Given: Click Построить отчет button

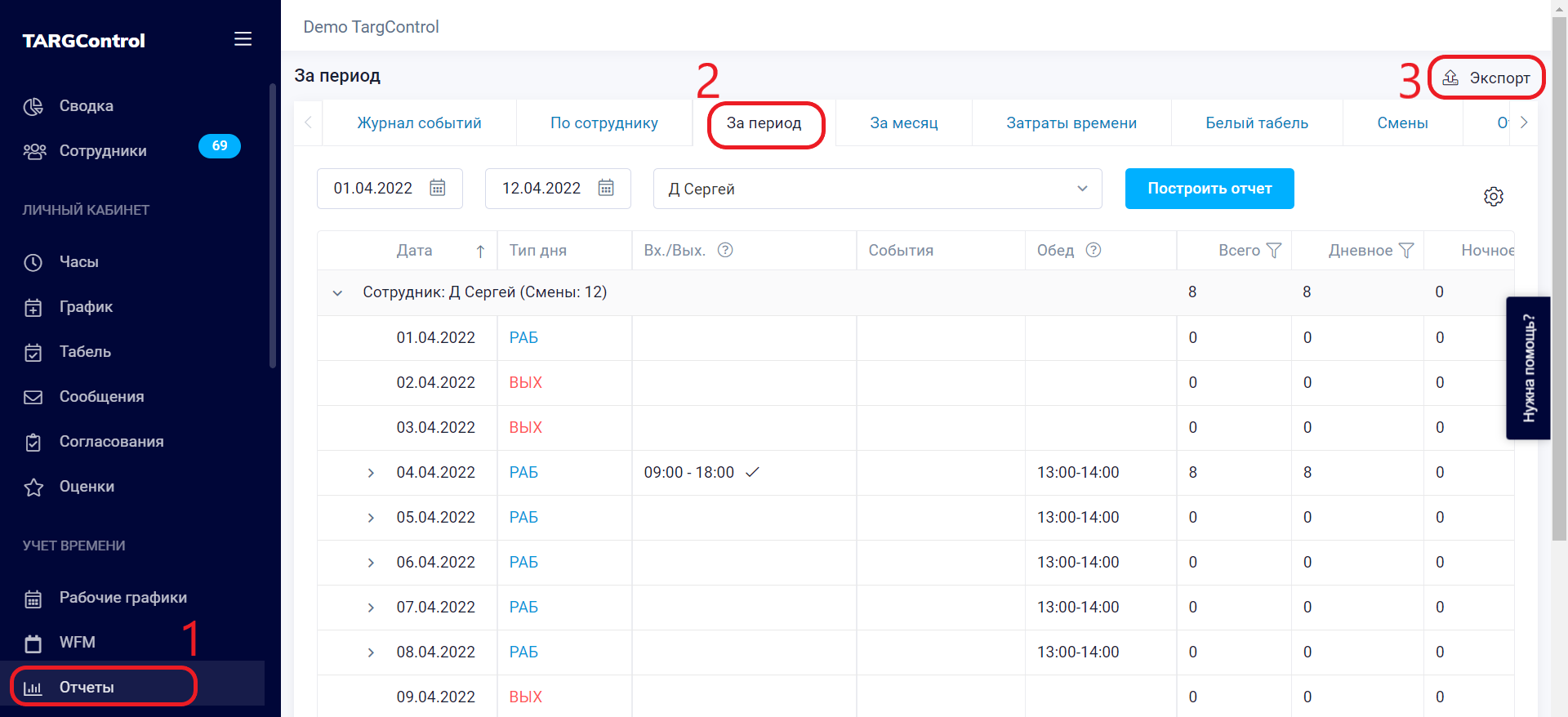Looking at the screenshot, I should 1209,189.
